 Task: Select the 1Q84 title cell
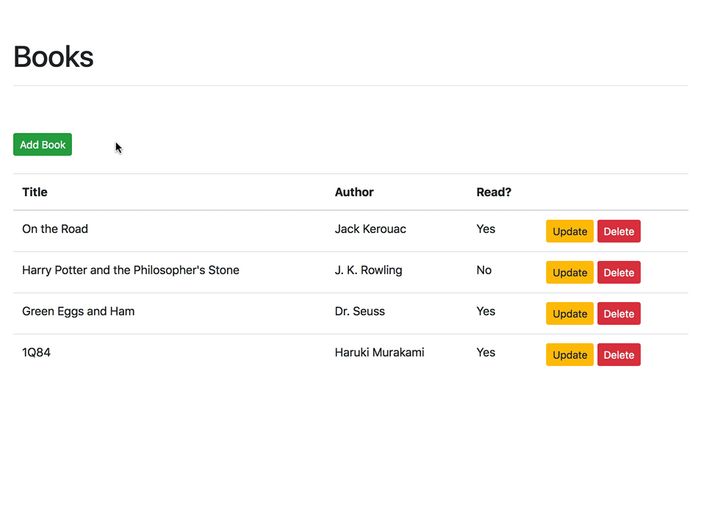[x=36, y=352]
